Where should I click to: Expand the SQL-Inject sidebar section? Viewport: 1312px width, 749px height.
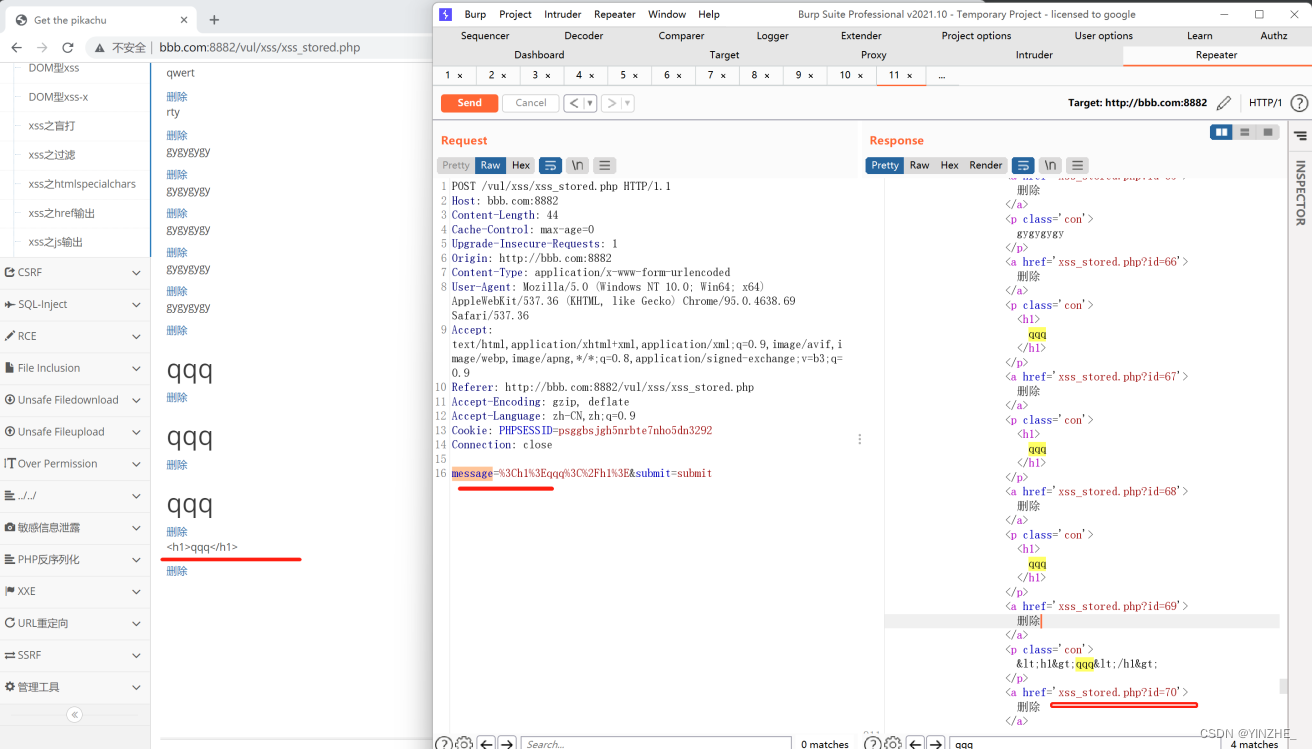(x=75, y=304)
